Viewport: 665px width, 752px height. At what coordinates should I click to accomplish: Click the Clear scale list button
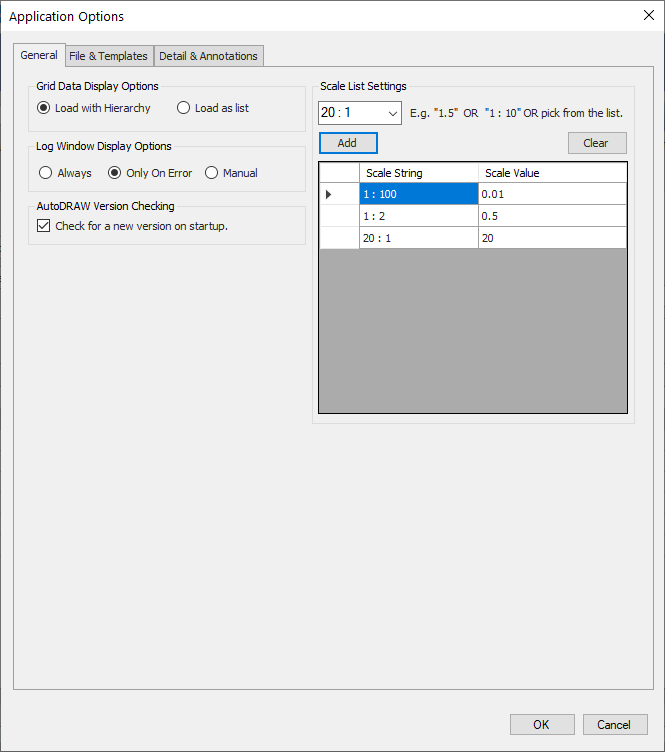[597, 143]
